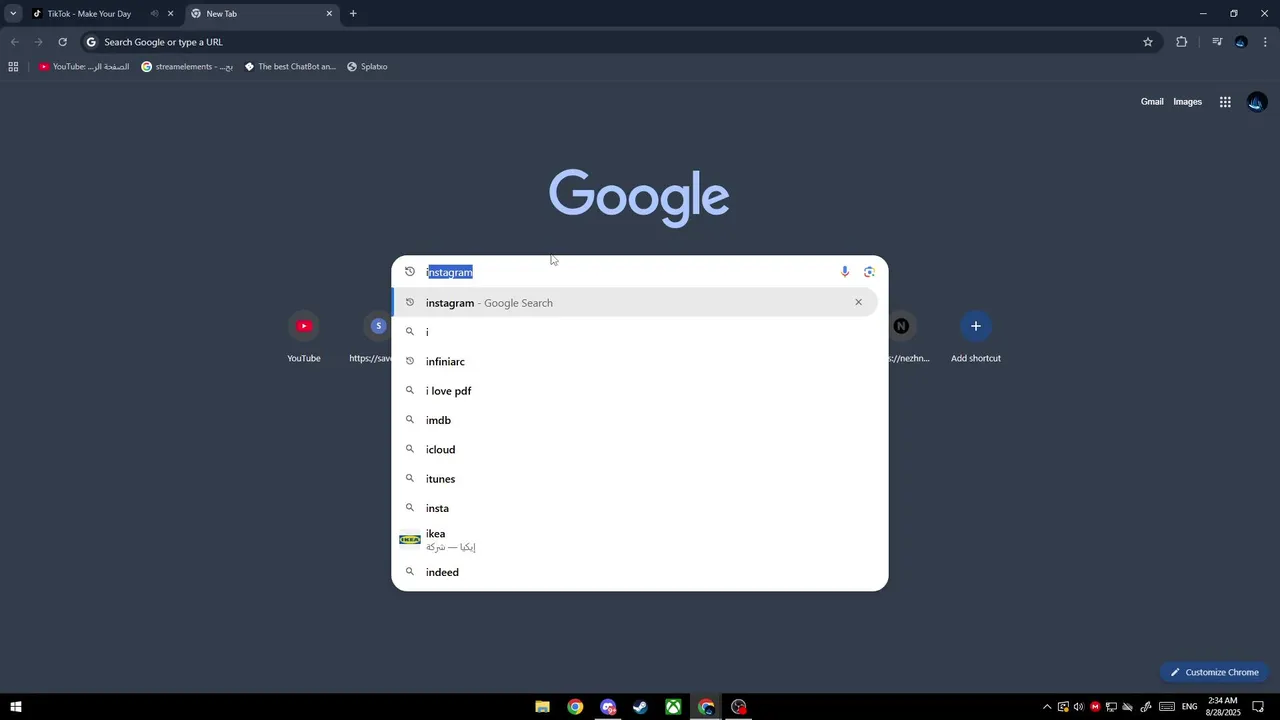Open File Explorer from taskbar
This screenshot has width=1280, height=720.
pyautogui.click(x=542, y=707)
